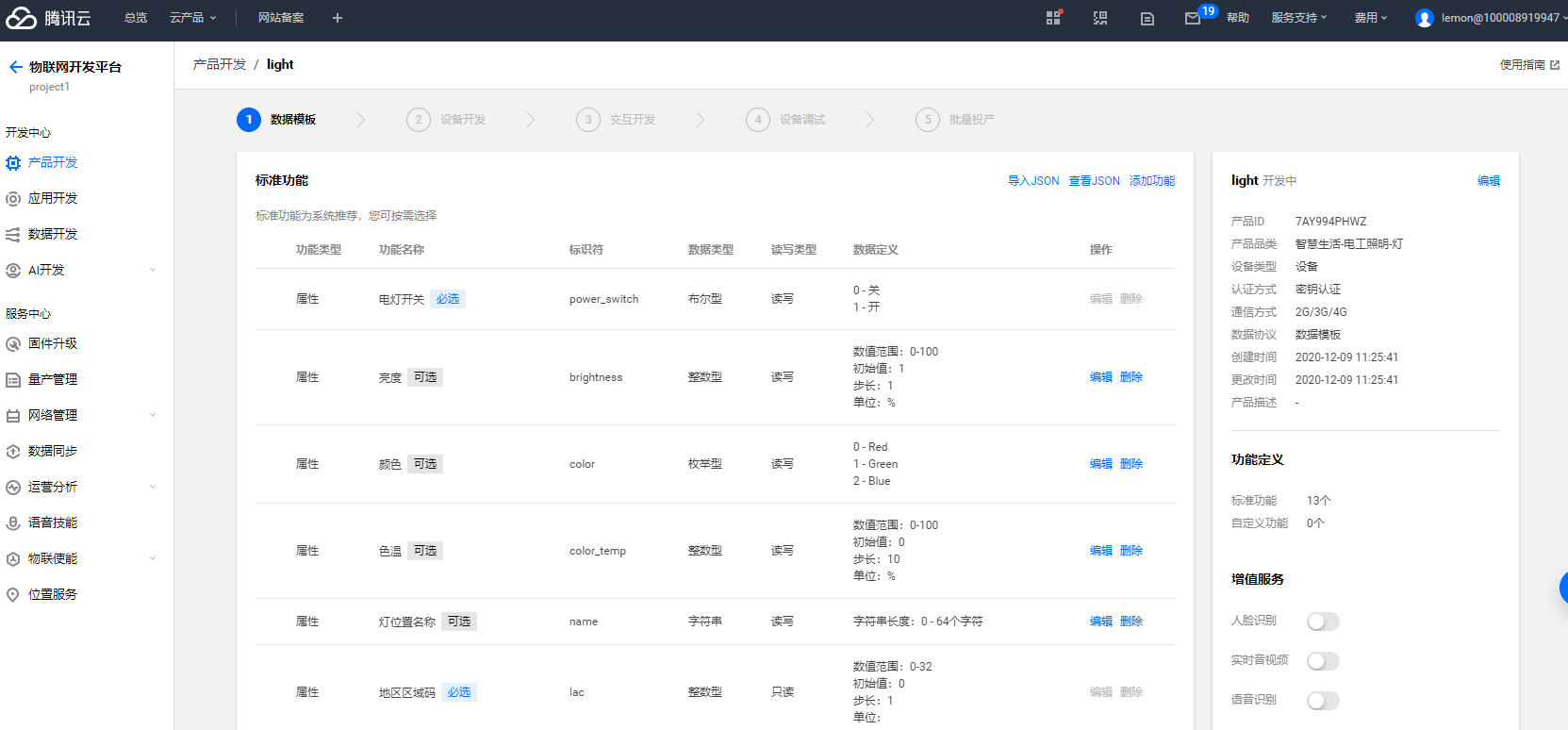Viewport: 1568px width, 730px height.
Task: Expand the 运营分析 sidebar chevron
Action: tap(153, 488)
